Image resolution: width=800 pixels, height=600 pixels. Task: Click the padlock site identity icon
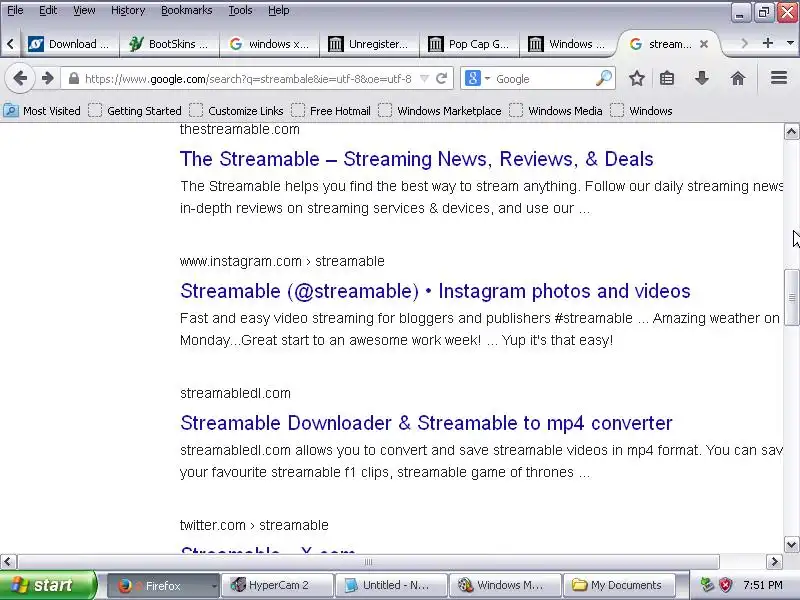(x=74, y=79)
